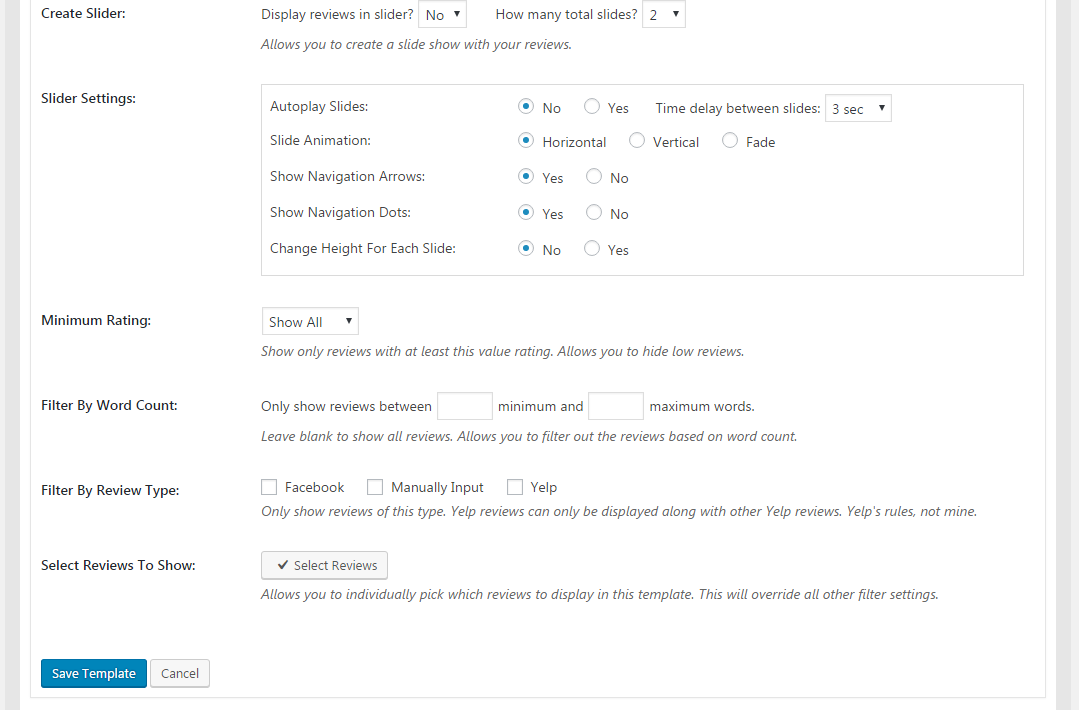Image resolution: width=1079 pixels, height=710 pixels.
Task: Expand the Minimum Rating dropdown
Action: pos(310,321)
